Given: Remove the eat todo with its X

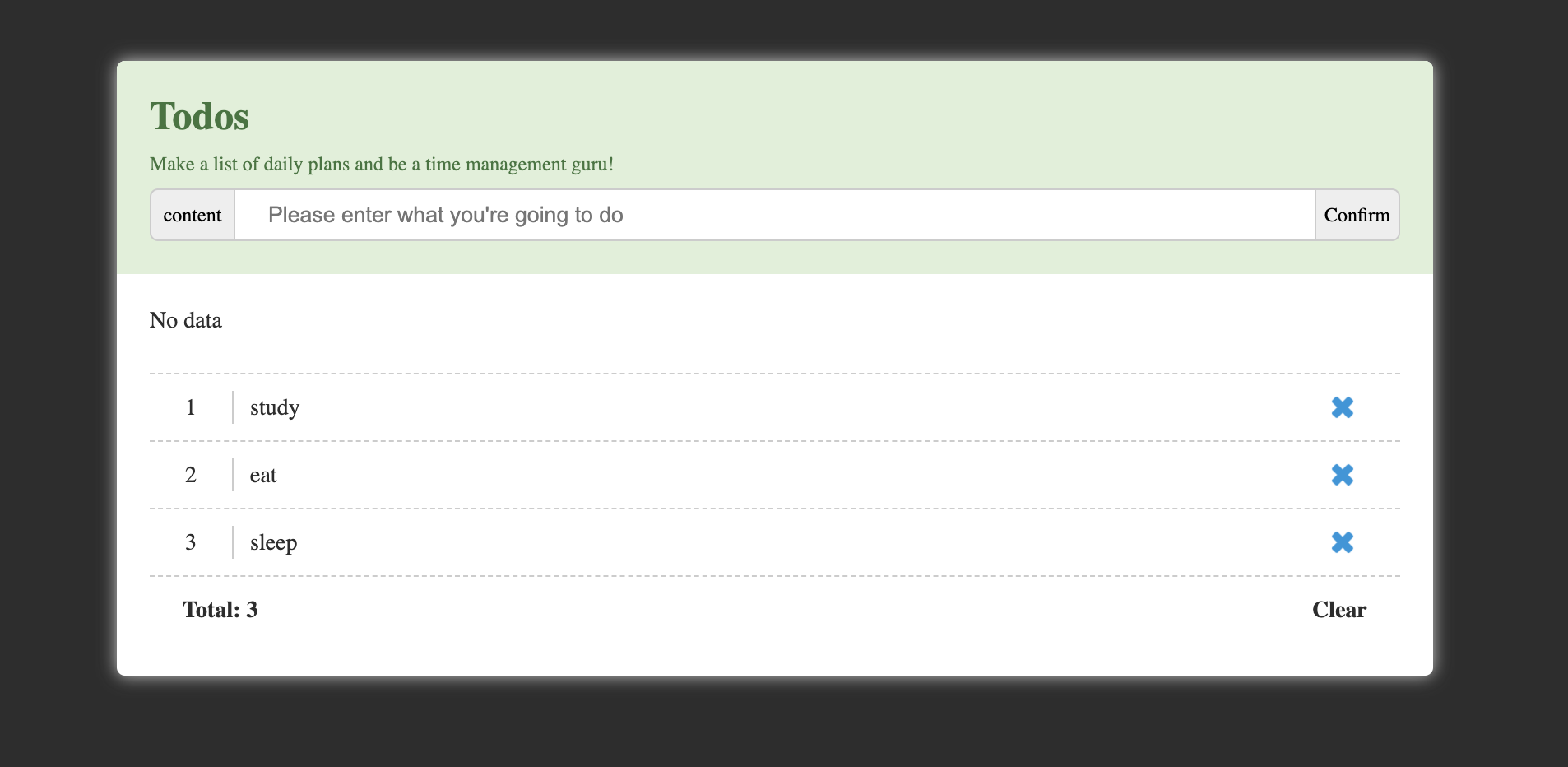Looking at the screenshot, I should (1342, 475).
